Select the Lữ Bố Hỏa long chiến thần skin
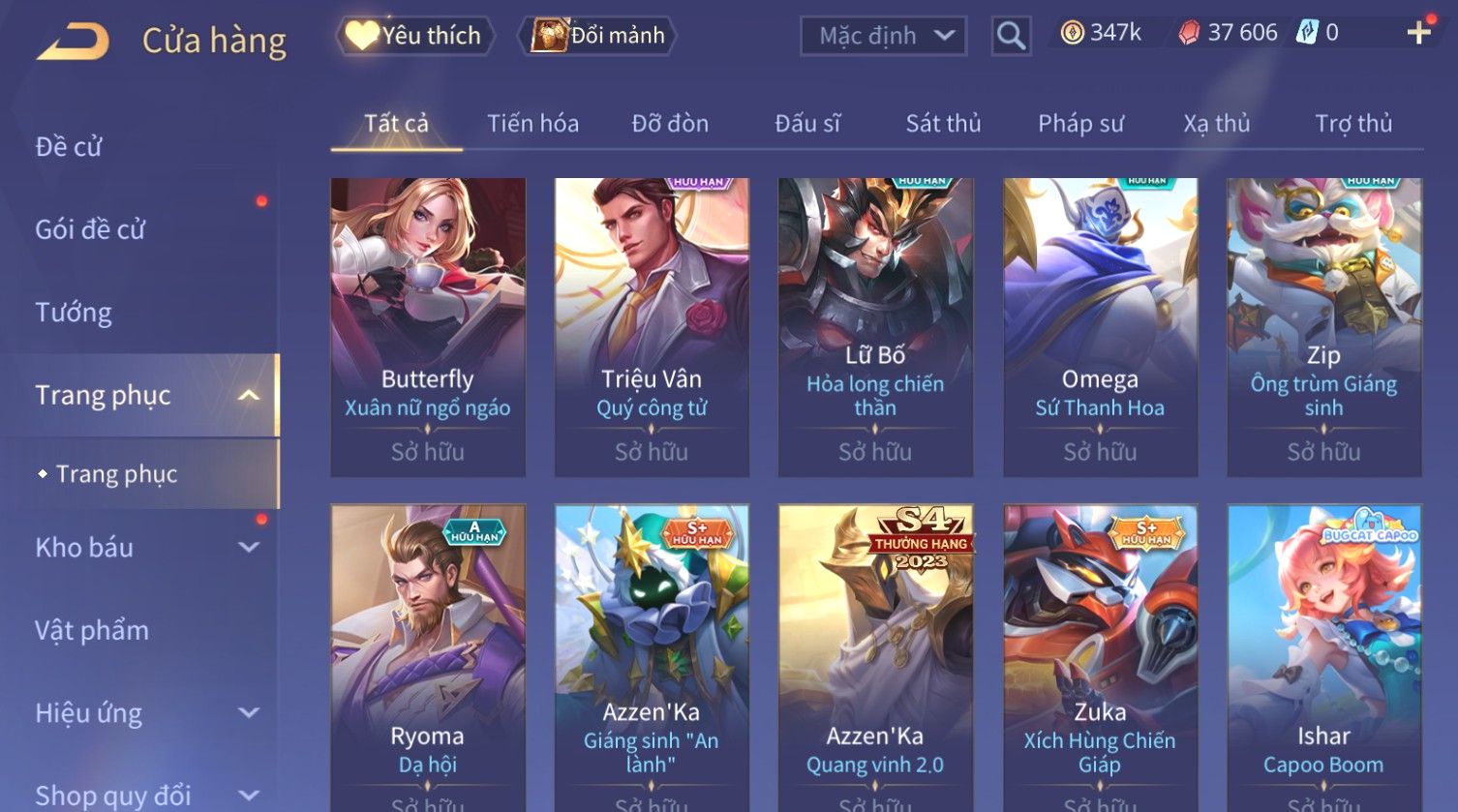 (x=875, y=327)
